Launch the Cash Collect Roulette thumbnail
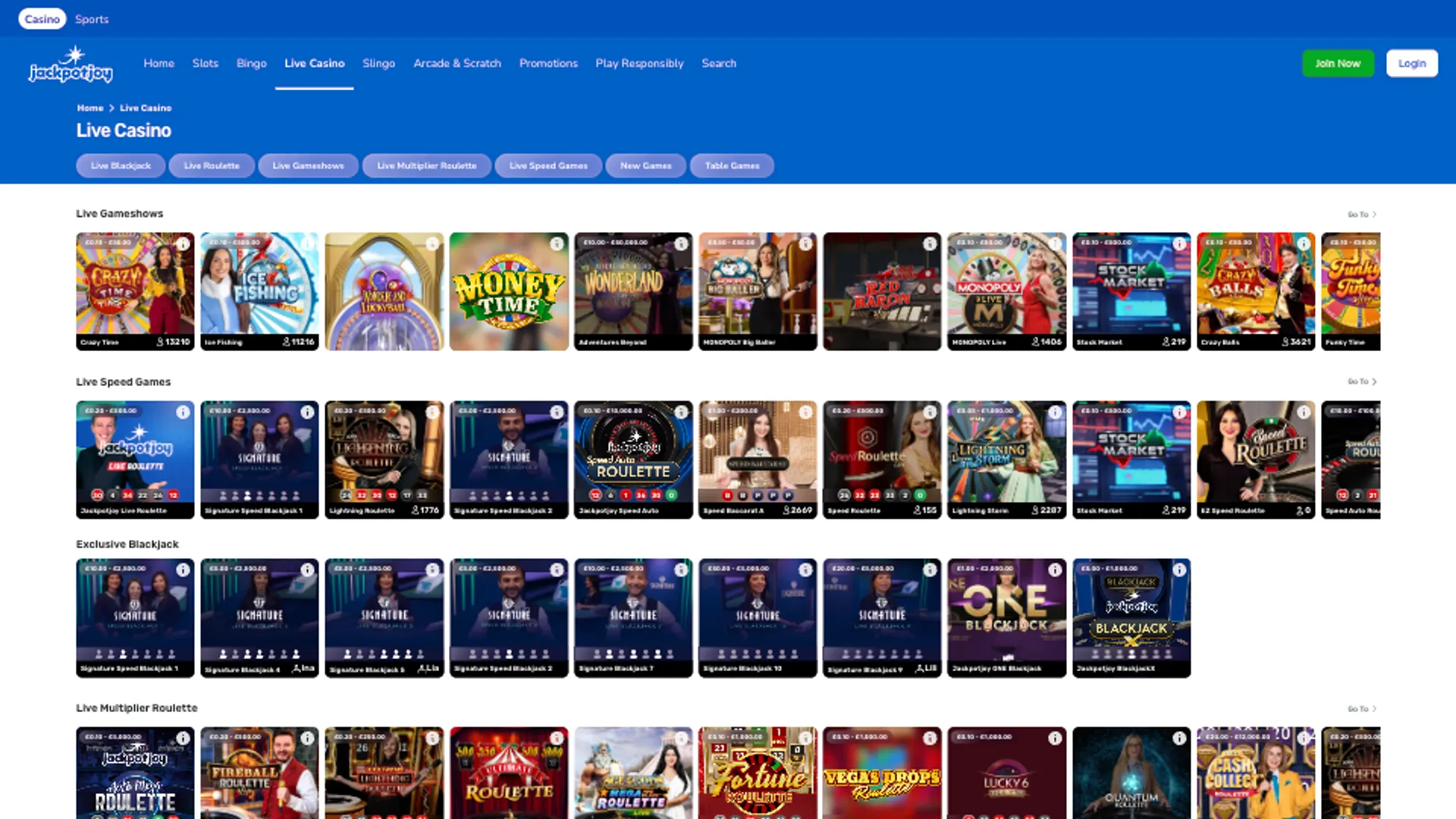The image size is (1456, 819). [1256, 773]
